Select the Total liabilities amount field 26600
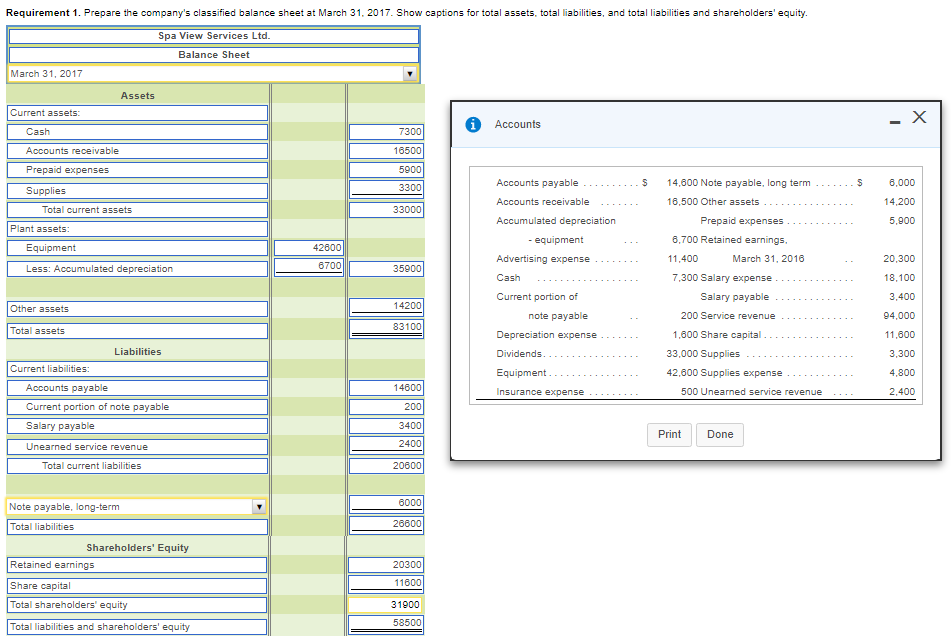This screenshot has width=951, height=643. 386,525
